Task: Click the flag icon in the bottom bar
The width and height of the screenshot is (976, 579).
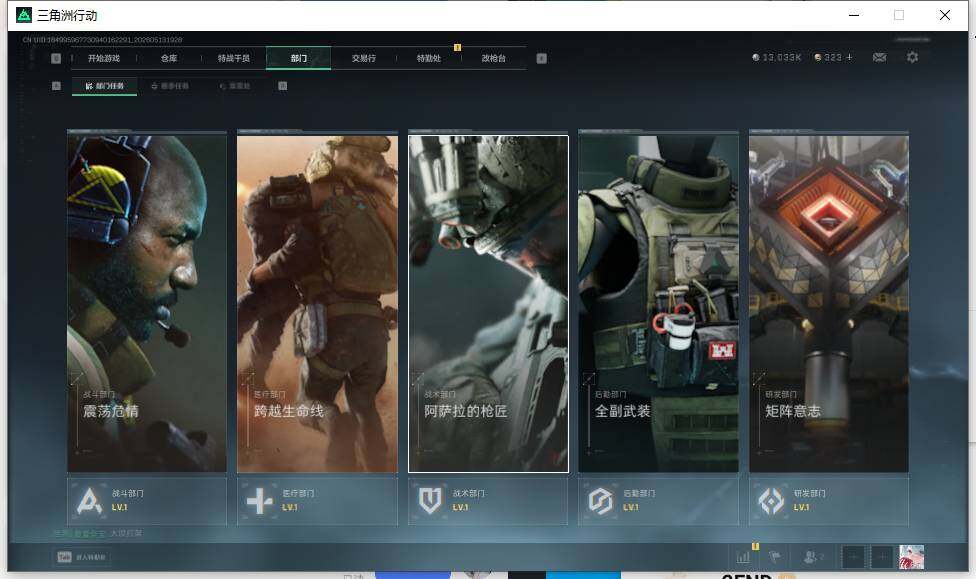Action: click(x=775, y=557)
